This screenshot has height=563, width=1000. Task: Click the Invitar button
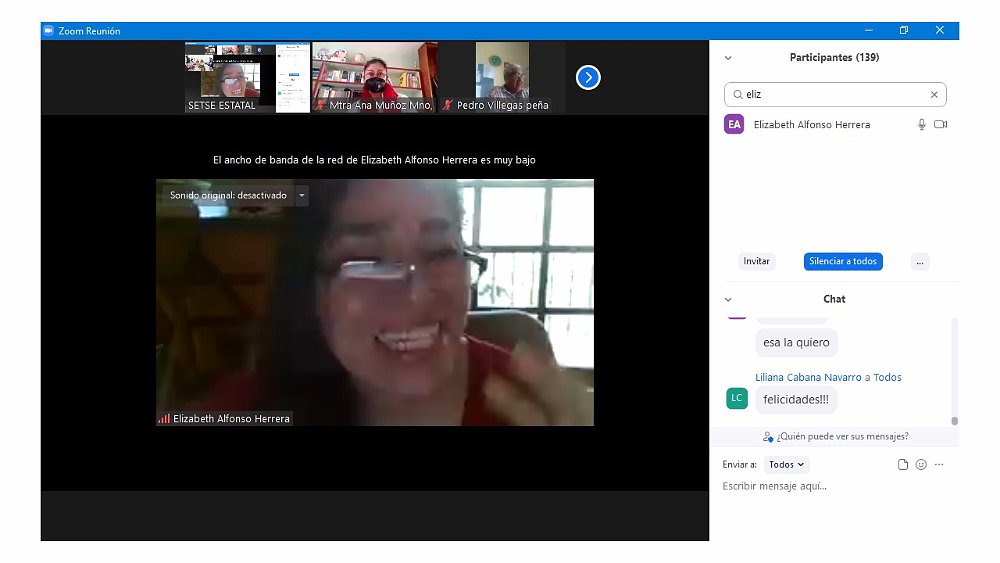click(x=757, y=262)
